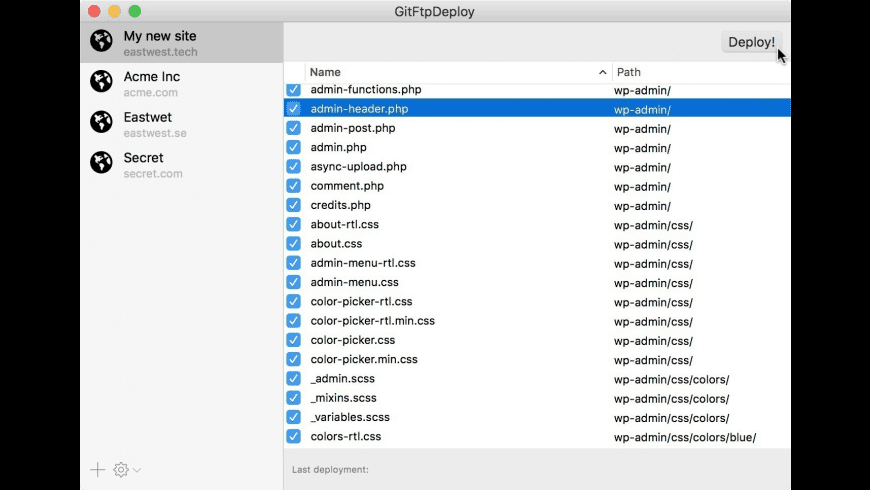Select Secret site name

(x=143, y=158)
